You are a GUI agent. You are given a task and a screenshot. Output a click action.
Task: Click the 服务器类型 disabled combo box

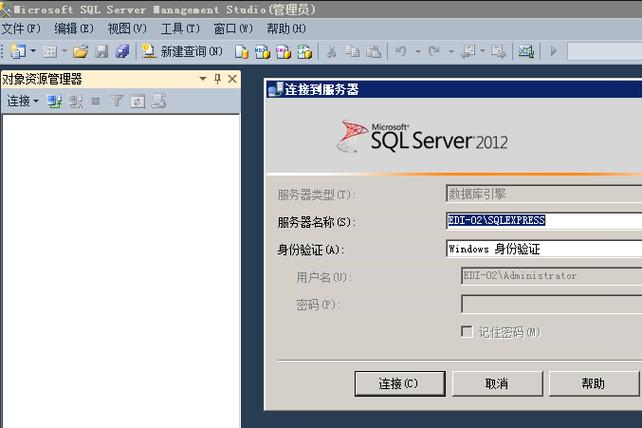tap(544, 194)
